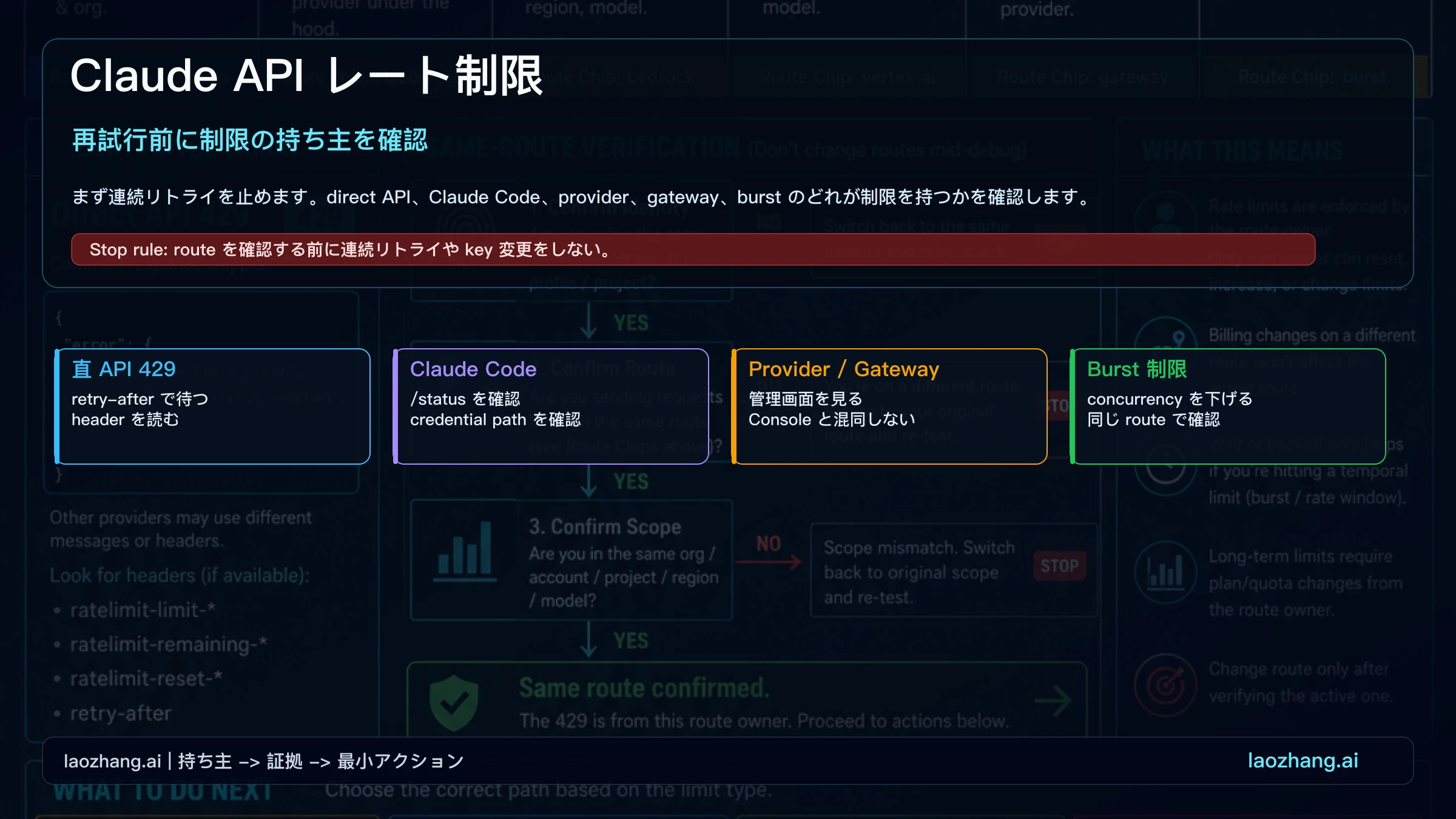
Task: Select the 直 API 429 card
Action: tap(212, 406)
